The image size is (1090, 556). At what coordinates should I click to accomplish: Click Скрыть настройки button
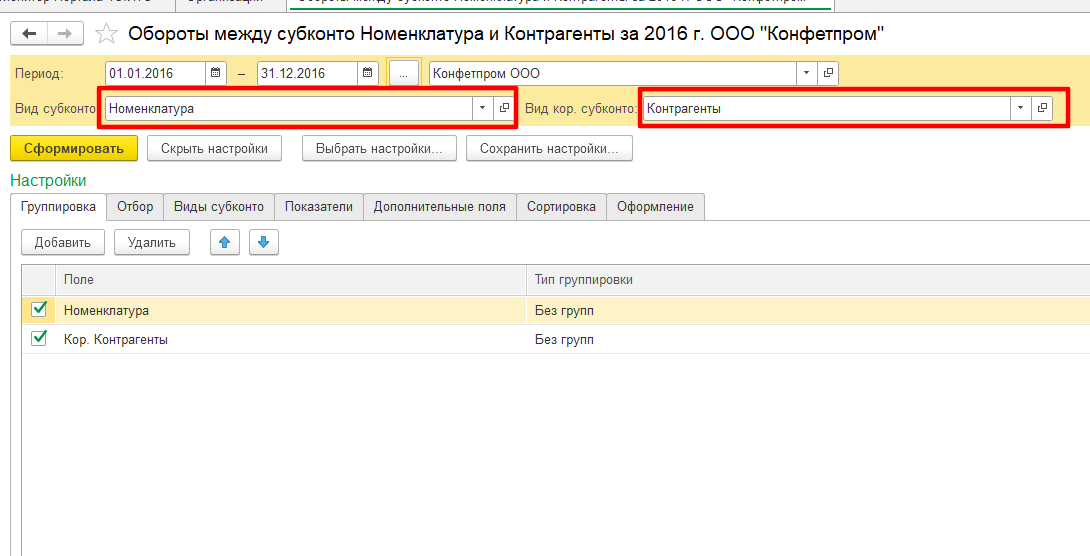pos(215,148)
